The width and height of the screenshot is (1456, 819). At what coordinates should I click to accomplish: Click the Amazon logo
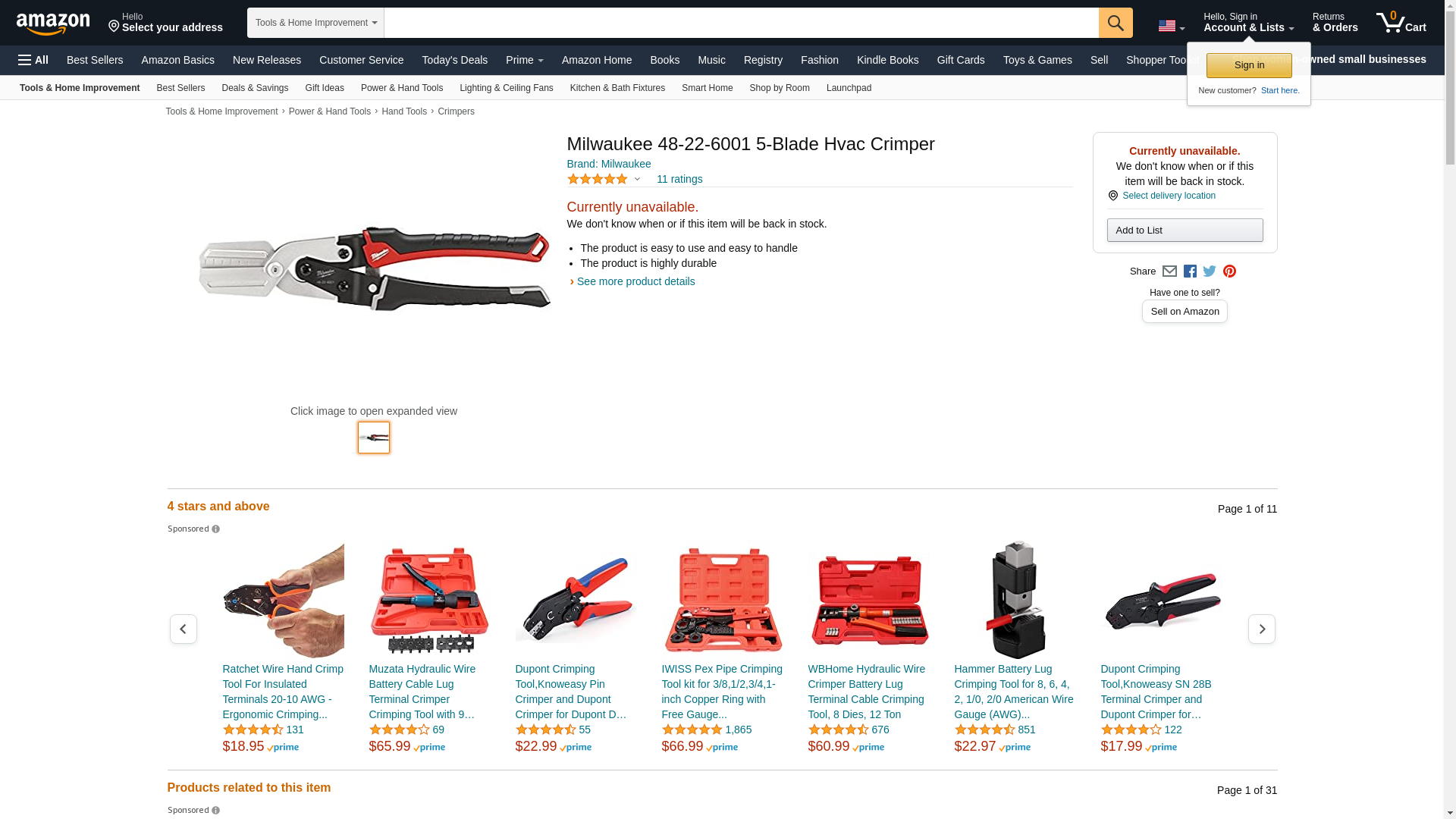(x=53, y=24)
